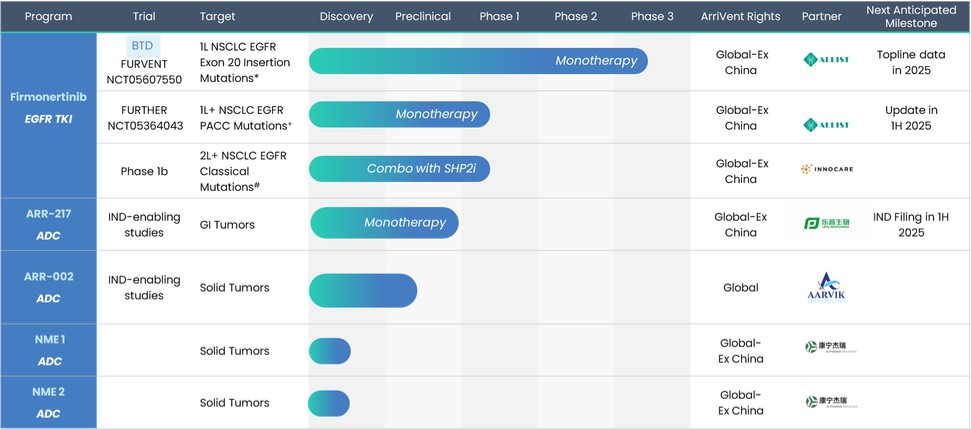971x429 pixels.
Task: Click the Firmonertinib EGFR TKI program cell
Action: click(48, 110)
